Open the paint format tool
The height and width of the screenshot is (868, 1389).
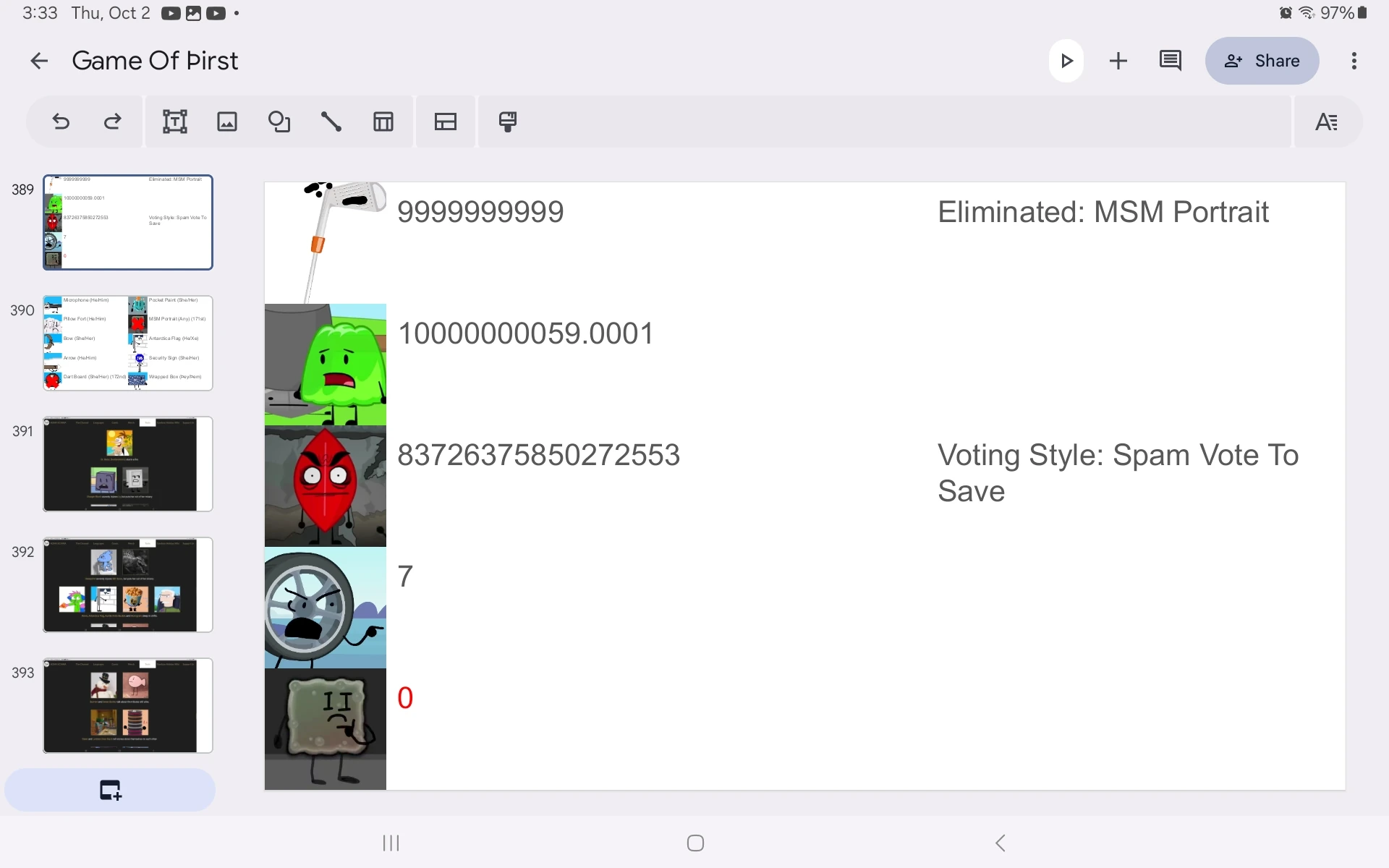pyautogui.click(x=508, y=122)
